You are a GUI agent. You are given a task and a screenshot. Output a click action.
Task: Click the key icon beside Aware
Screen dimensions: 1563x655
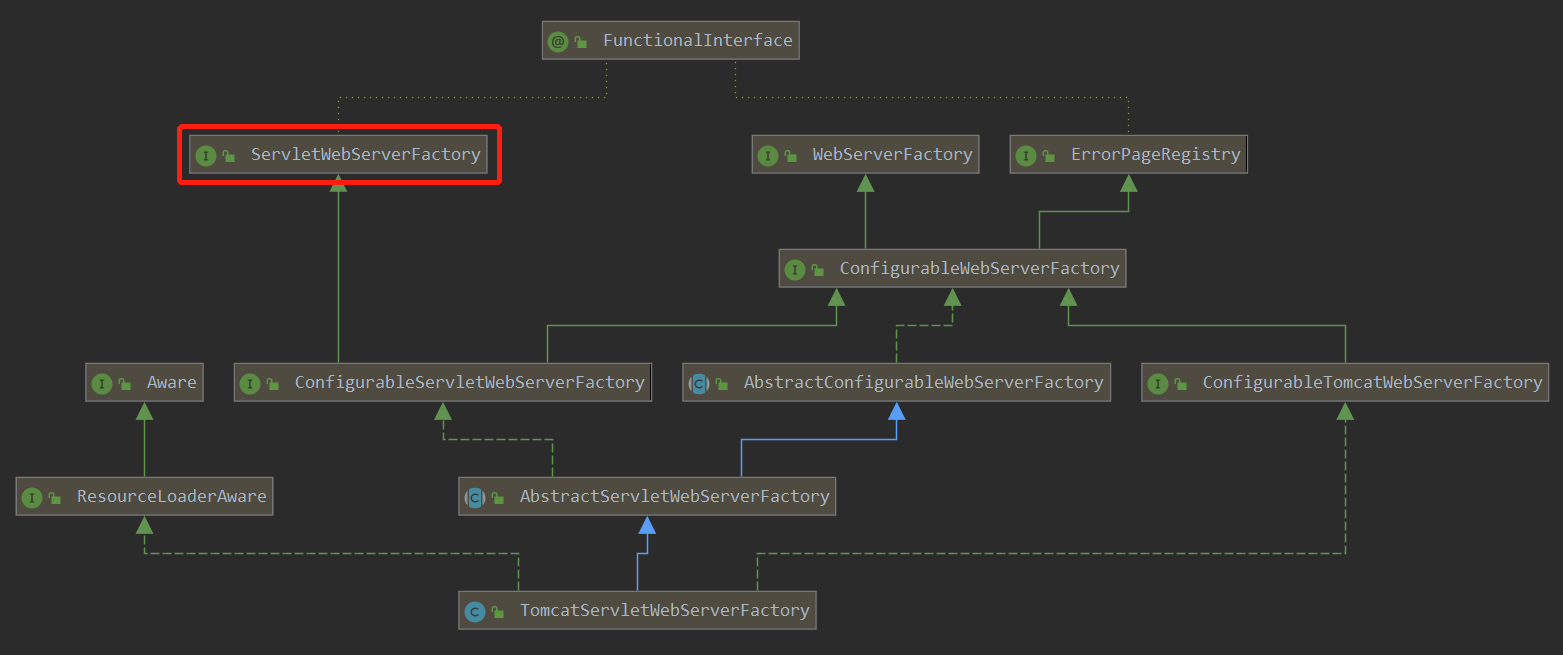click(122, 382)
